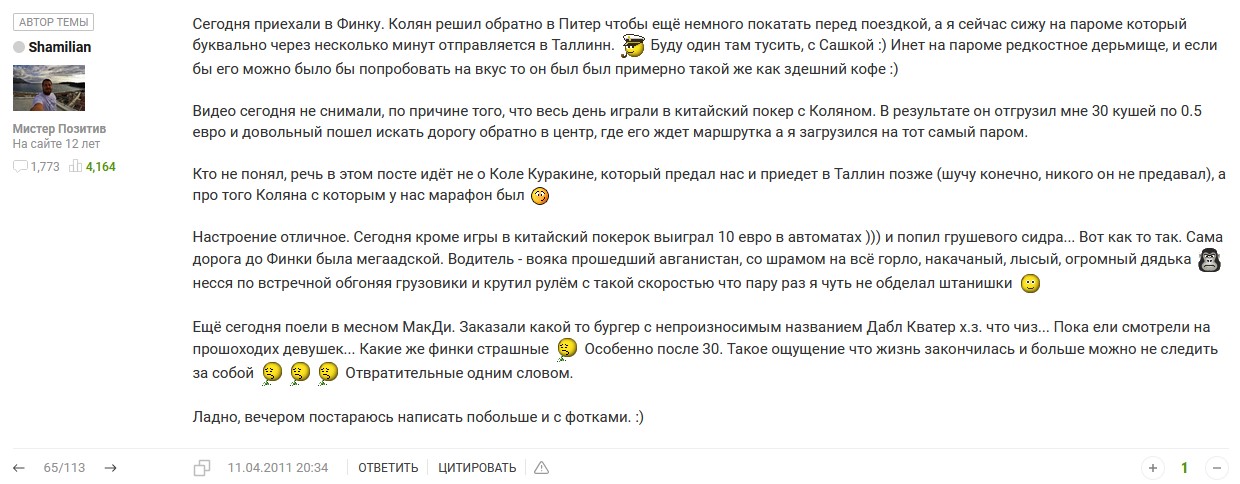1240x484 pixels.
Task: Click the green rating score number
Action: [1185, 468]
